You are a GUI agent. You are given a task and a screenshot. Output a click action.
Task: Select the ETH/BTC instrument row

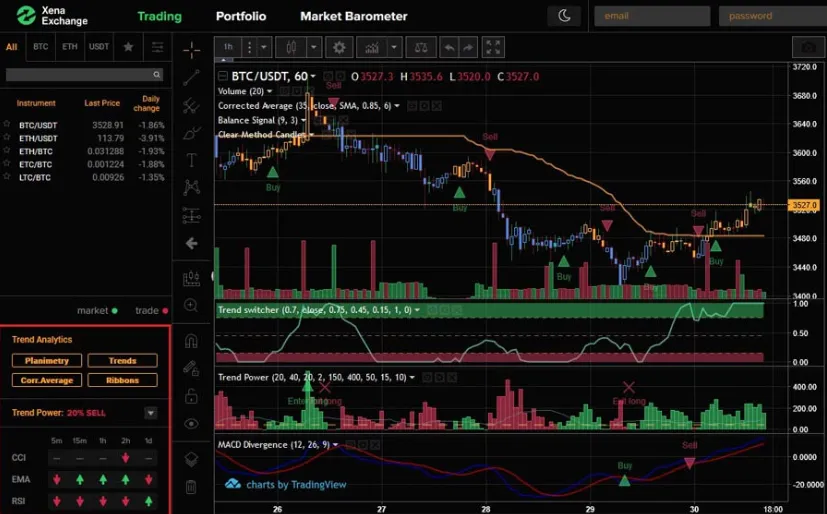(x=84, y=151)
